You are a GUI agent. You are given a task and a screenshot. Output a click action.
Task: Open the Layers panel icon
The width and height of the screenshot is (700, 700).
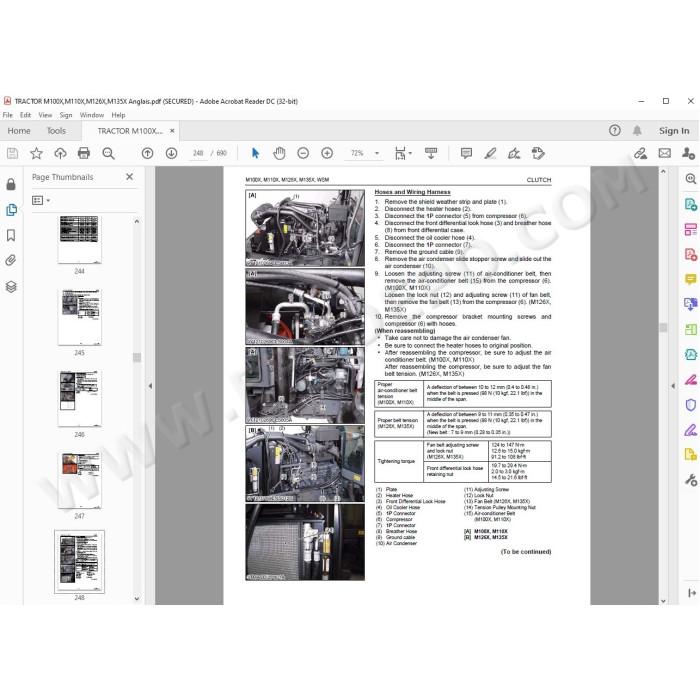point(11,287)
